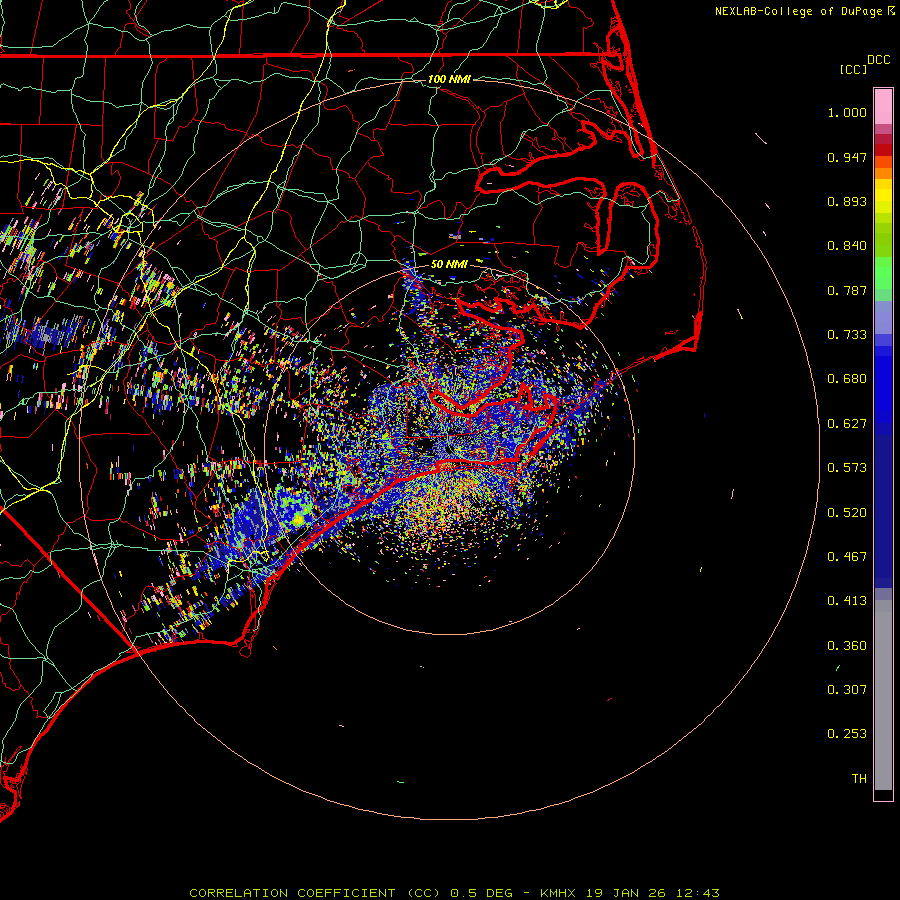
Task: Click the pink segment of color bar
Action: point(883,107)
